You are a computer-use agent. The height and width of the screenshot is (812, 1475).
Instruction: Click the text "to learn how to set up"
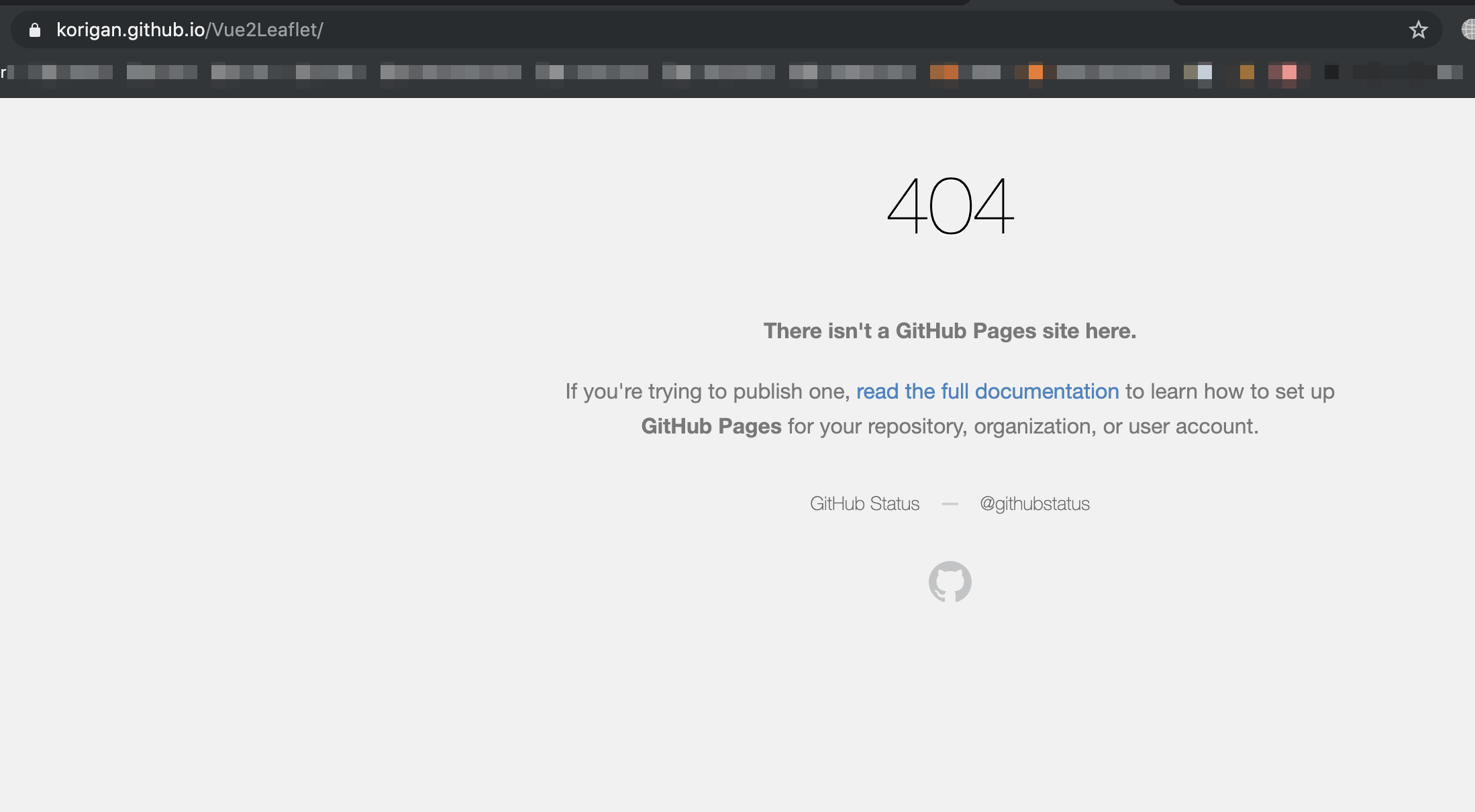tap(1230, 391)
